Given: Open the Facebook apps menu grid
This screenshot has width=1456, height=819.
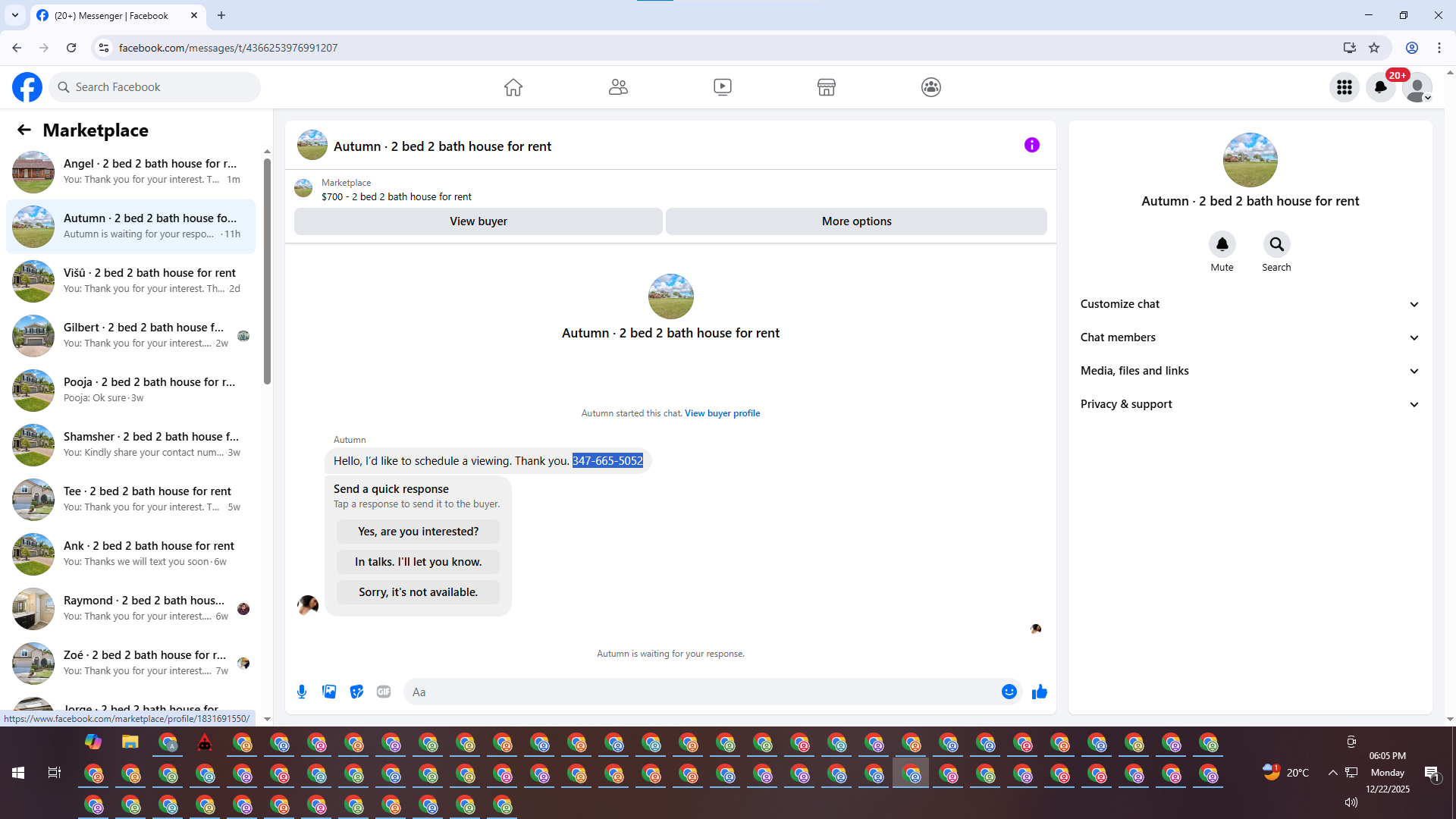Looking at the screenshot, I should tap(1344, 87).
